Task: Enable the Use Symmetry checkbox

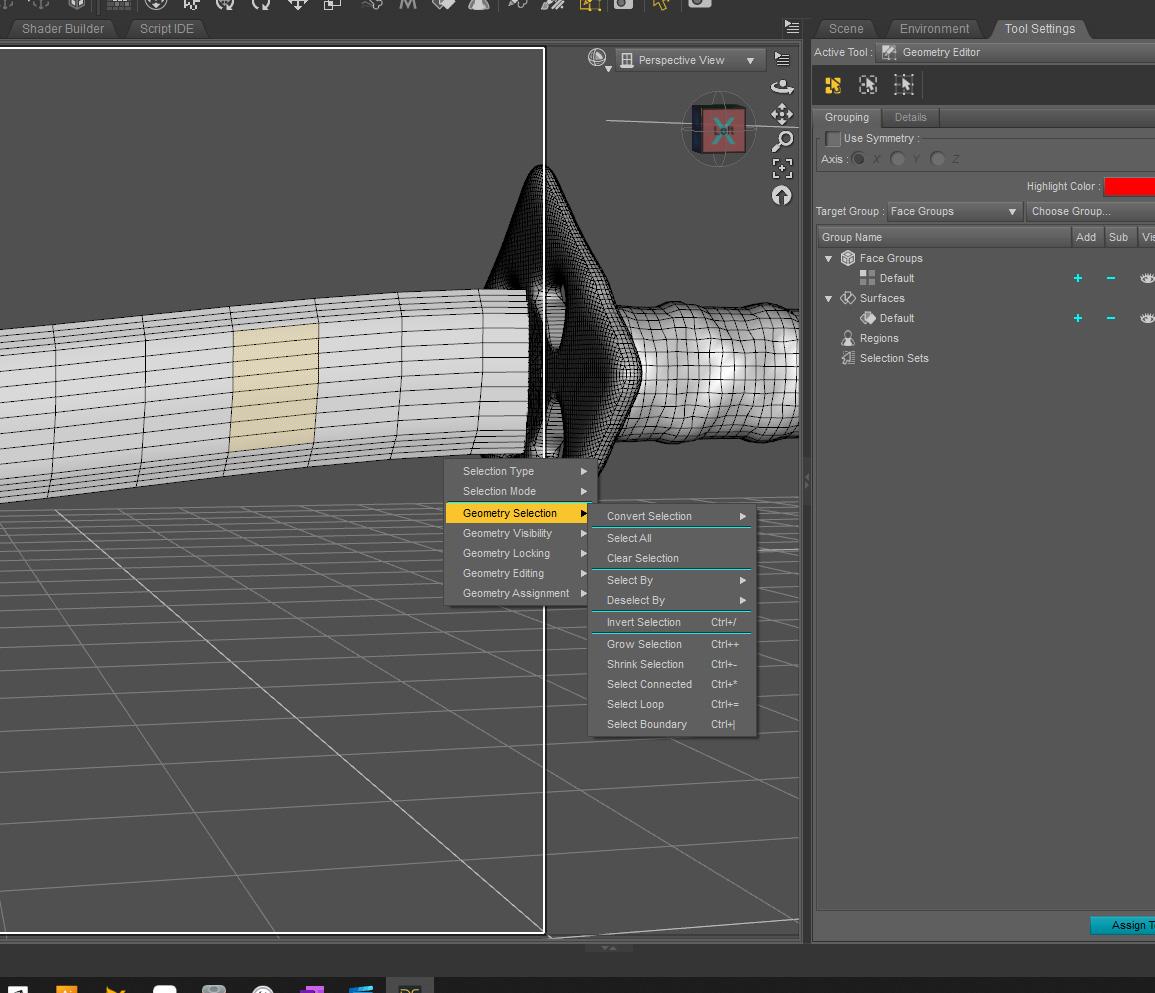Action: (833, 139)
